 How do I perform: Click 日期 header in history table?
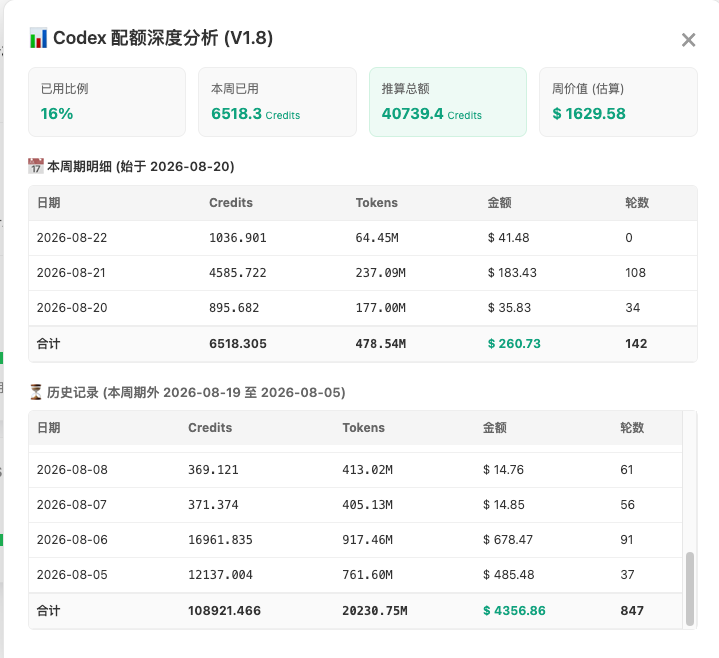click(x=49, y=427)
